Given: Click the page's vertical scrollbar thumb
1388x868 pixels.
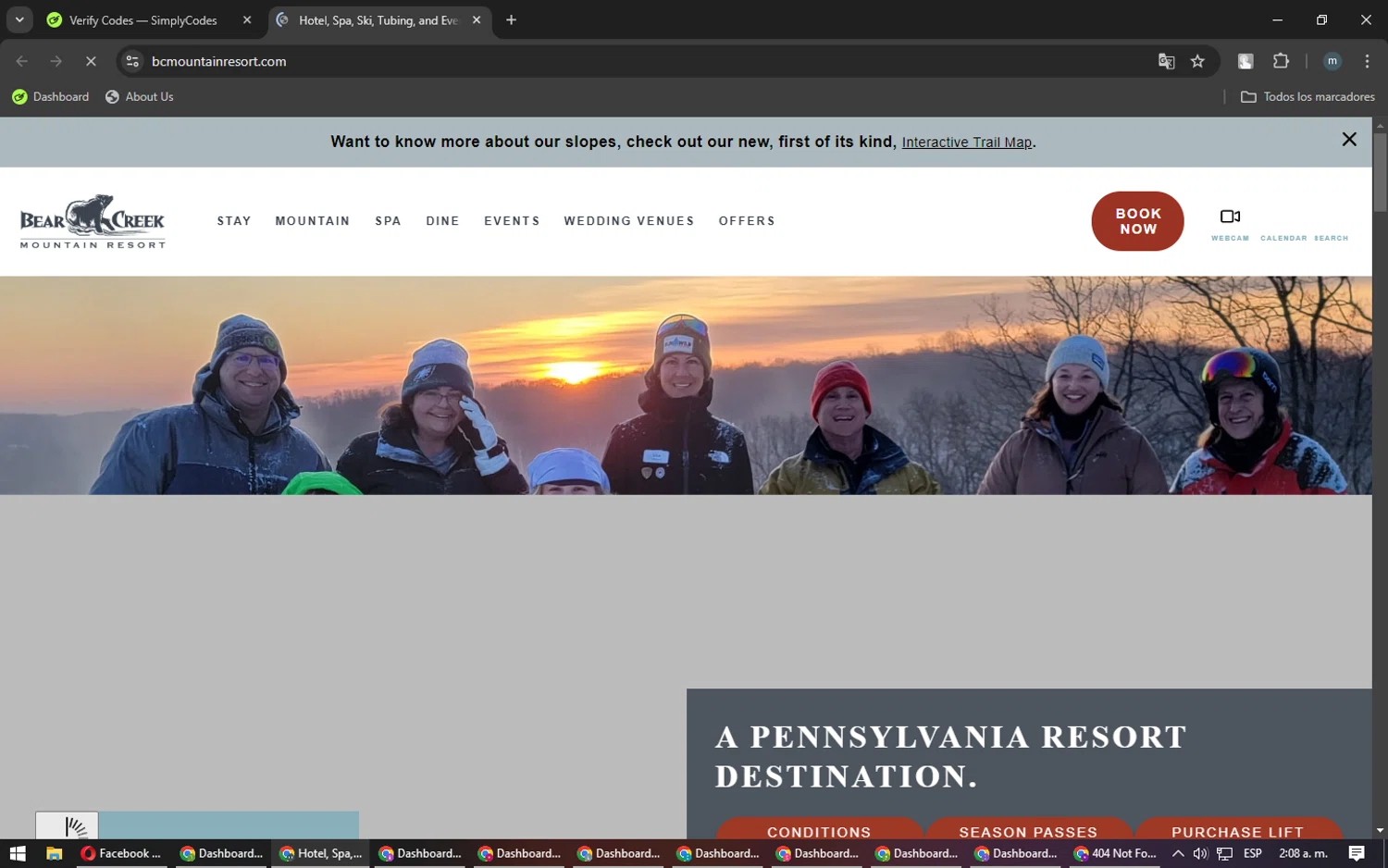Looking at the screenshot, I should [1380, 173].
